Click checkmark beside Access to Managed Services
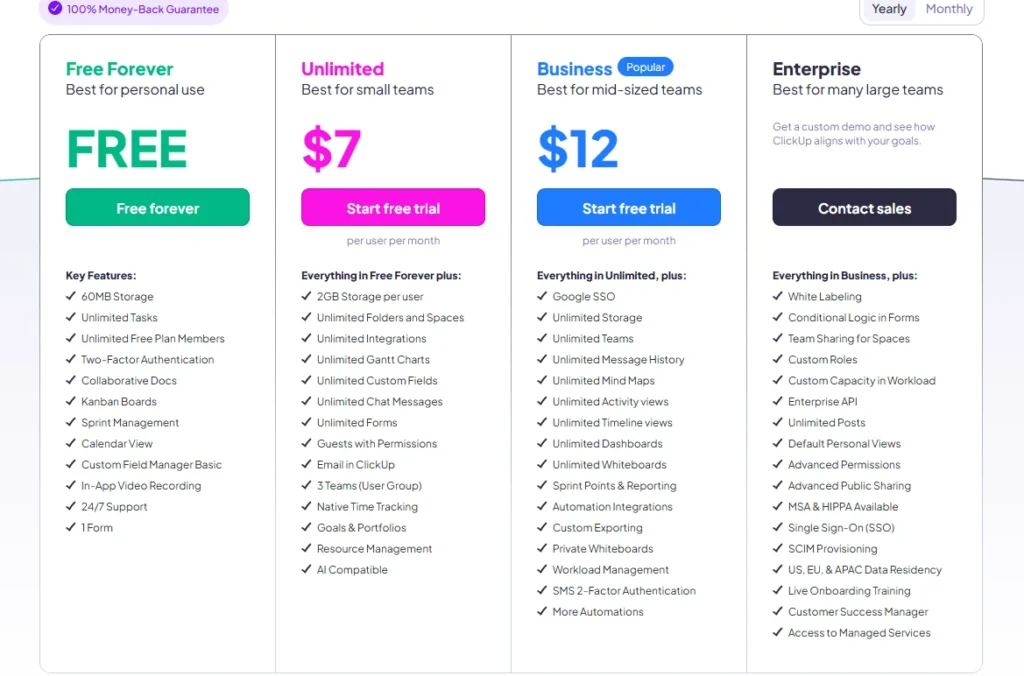Screen dimensions: 1024x676 click(778, 632)
